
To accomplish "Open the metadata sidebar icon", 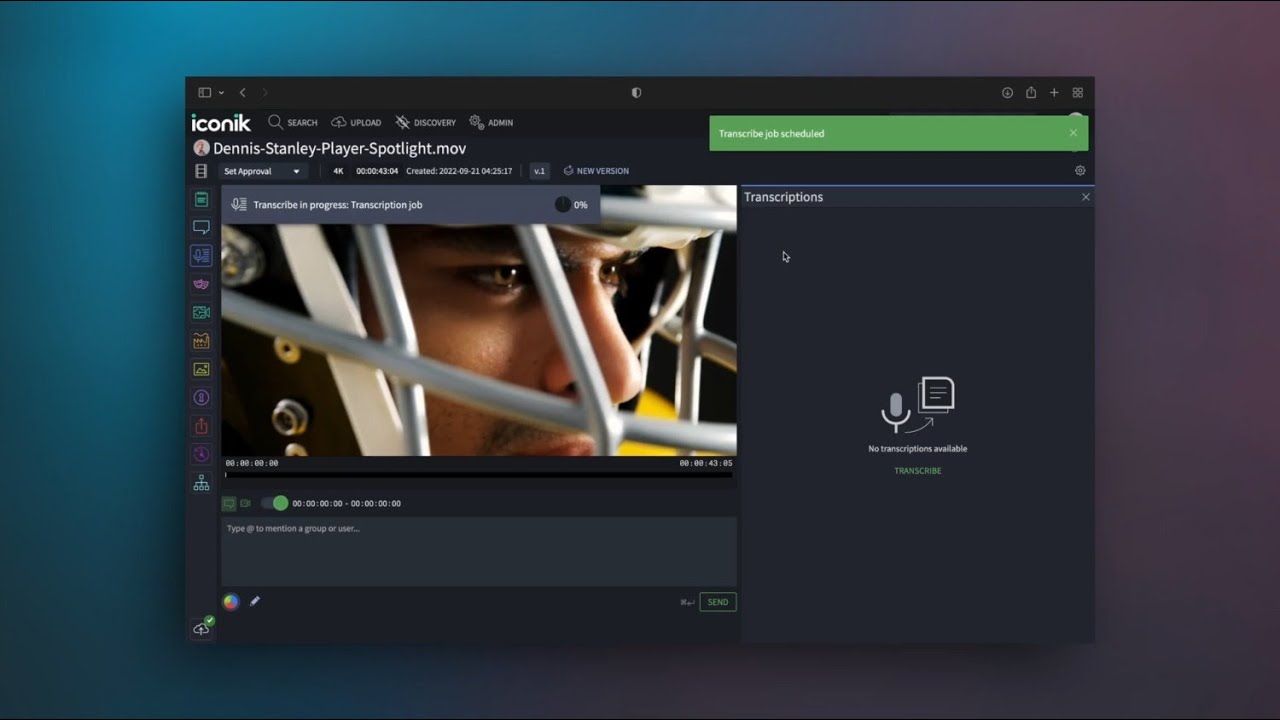I will click(201, 199).
